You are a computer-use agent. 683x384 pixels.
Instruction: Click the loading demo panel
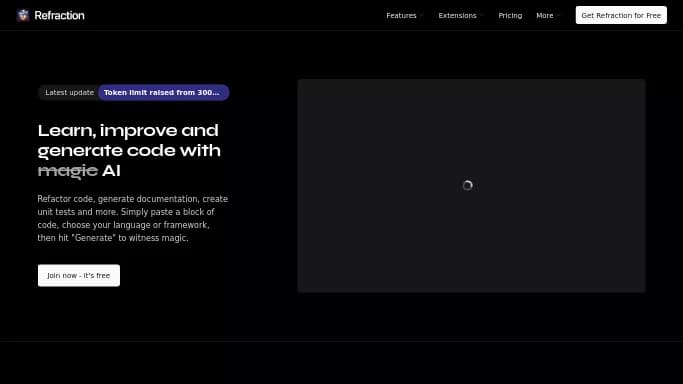point(471,185)
